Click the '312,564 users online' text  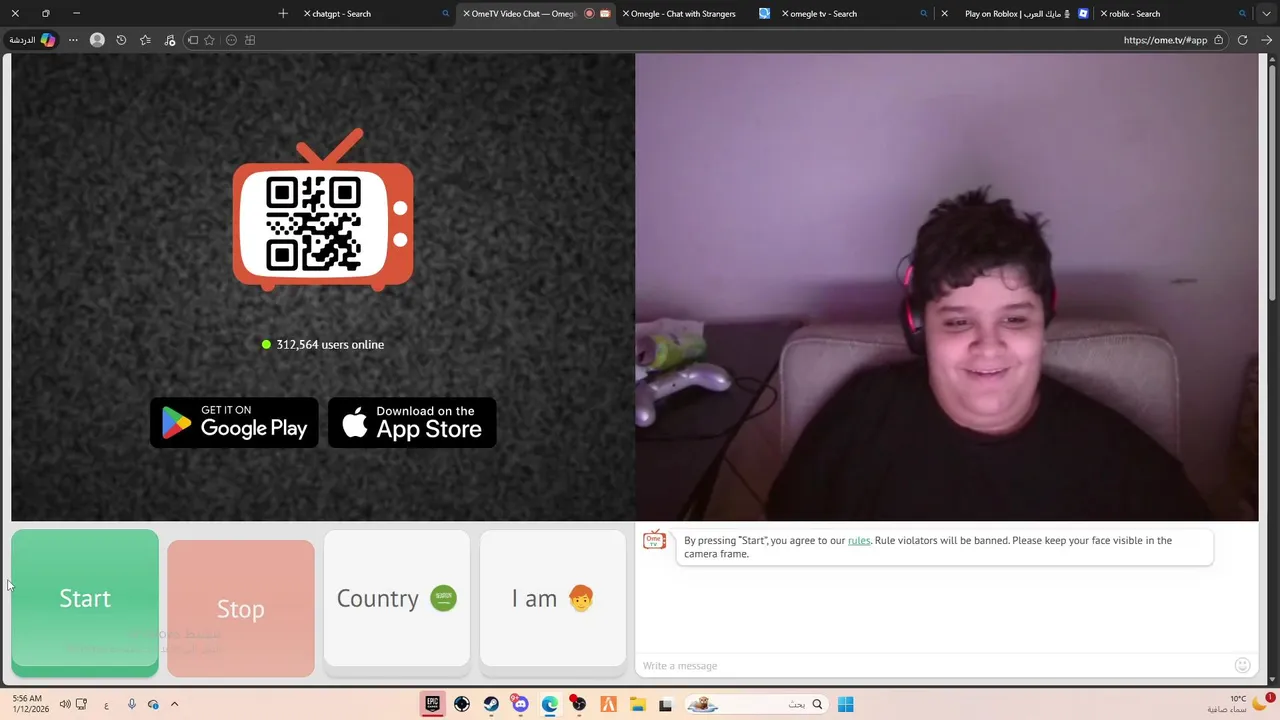[330, 344]
